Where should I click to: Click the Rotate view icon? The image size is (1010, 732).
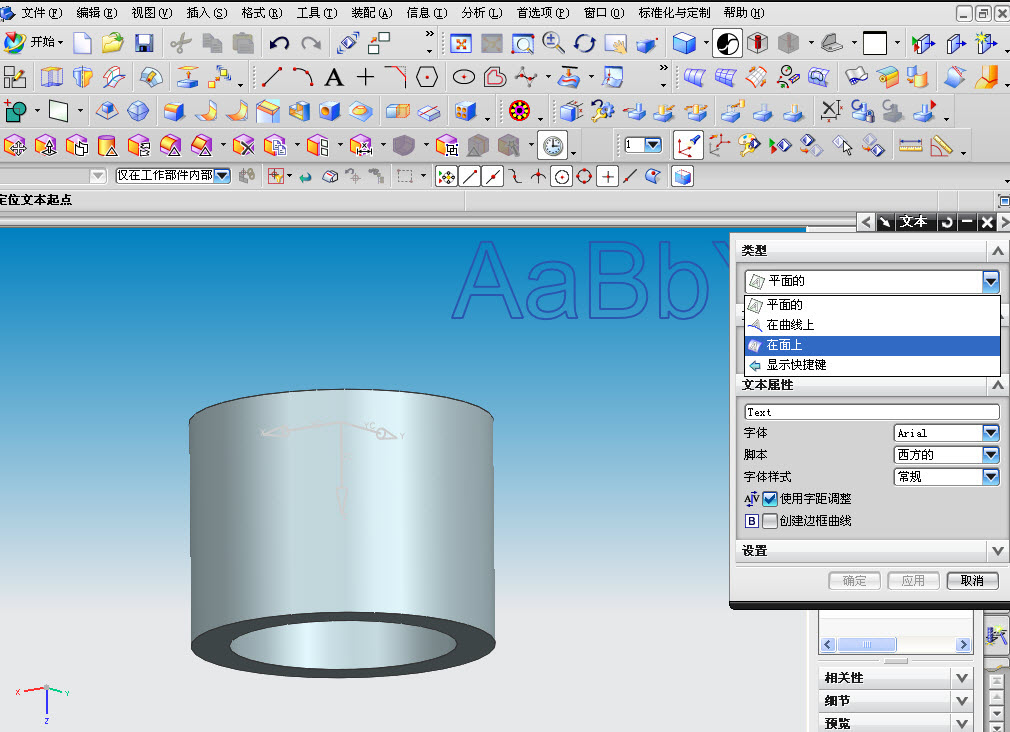coord(584,43)
